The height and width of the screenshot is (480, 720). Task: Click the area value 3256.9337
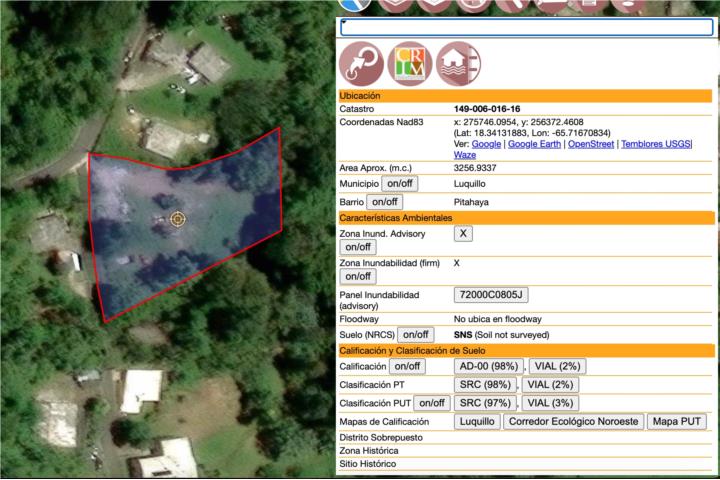475,168
